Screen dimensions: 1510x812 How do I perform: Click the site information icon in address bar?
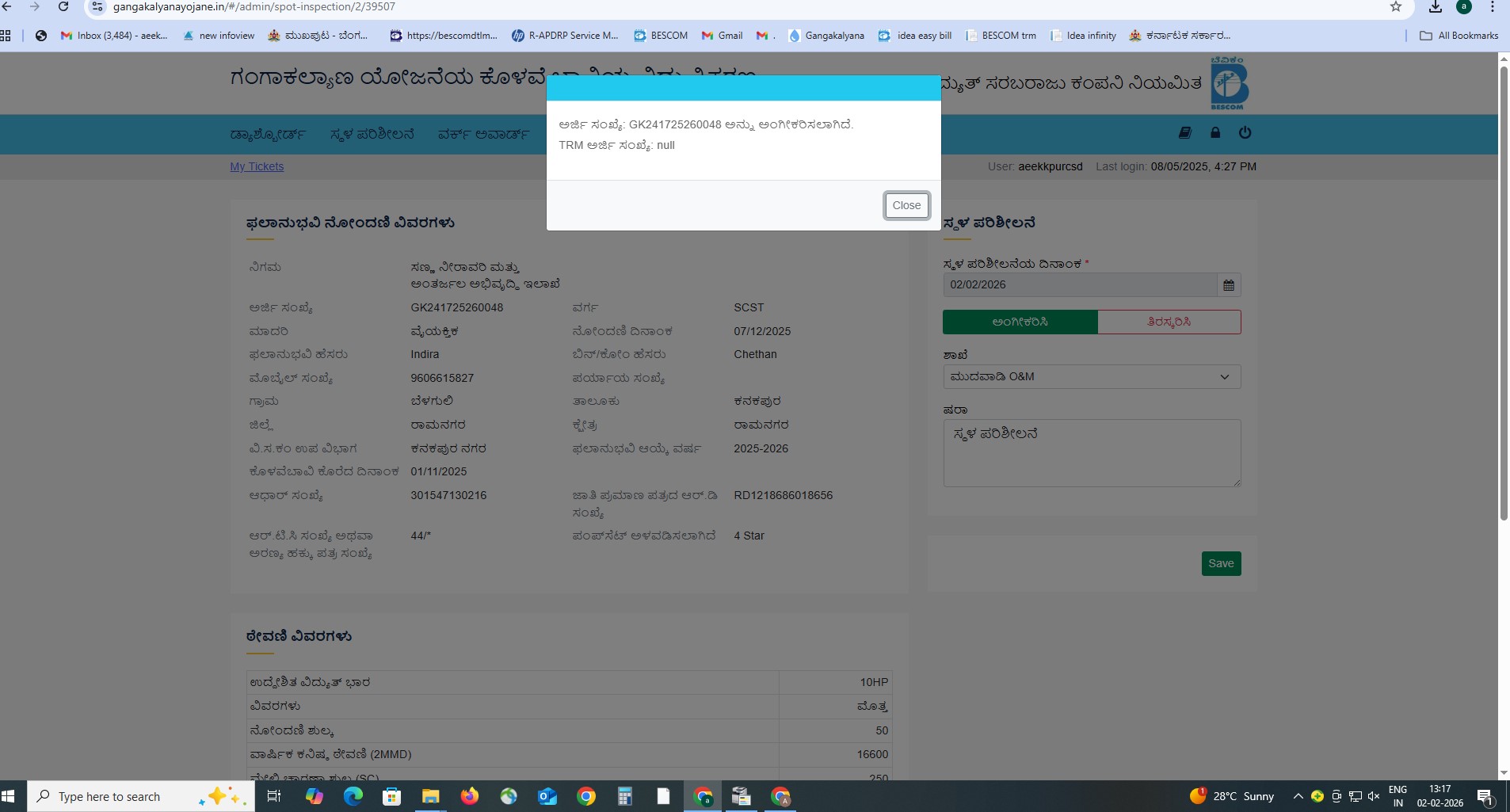(x=97, y=7)
